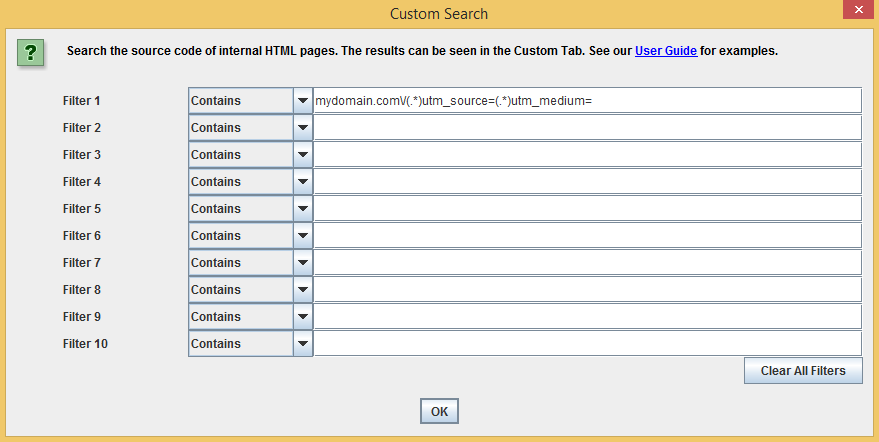
Task: Click the 'Filter 1' label
Action: click(x=81, y=101)
